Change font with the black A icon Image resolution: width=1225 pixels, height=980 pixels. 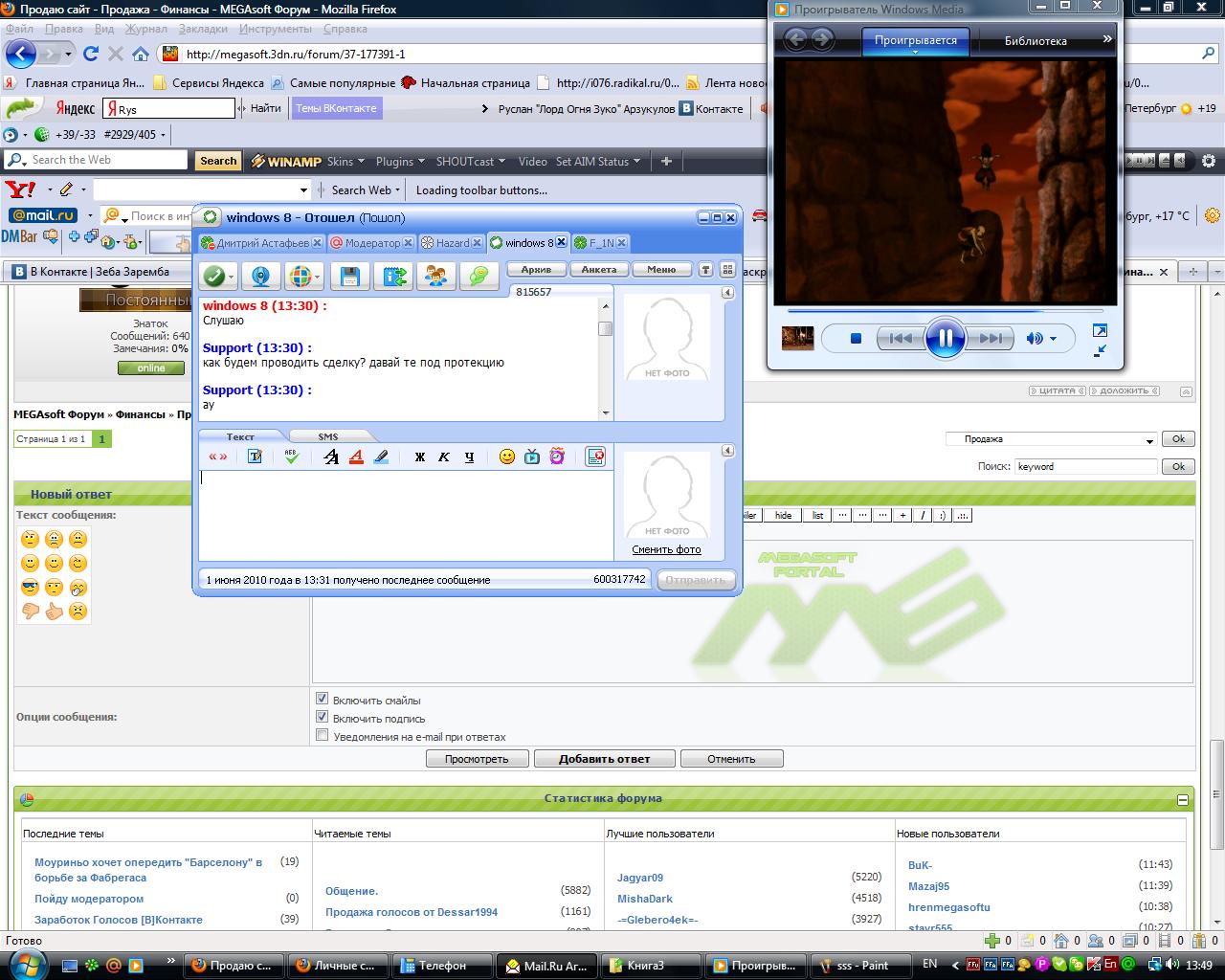[331, 457]
